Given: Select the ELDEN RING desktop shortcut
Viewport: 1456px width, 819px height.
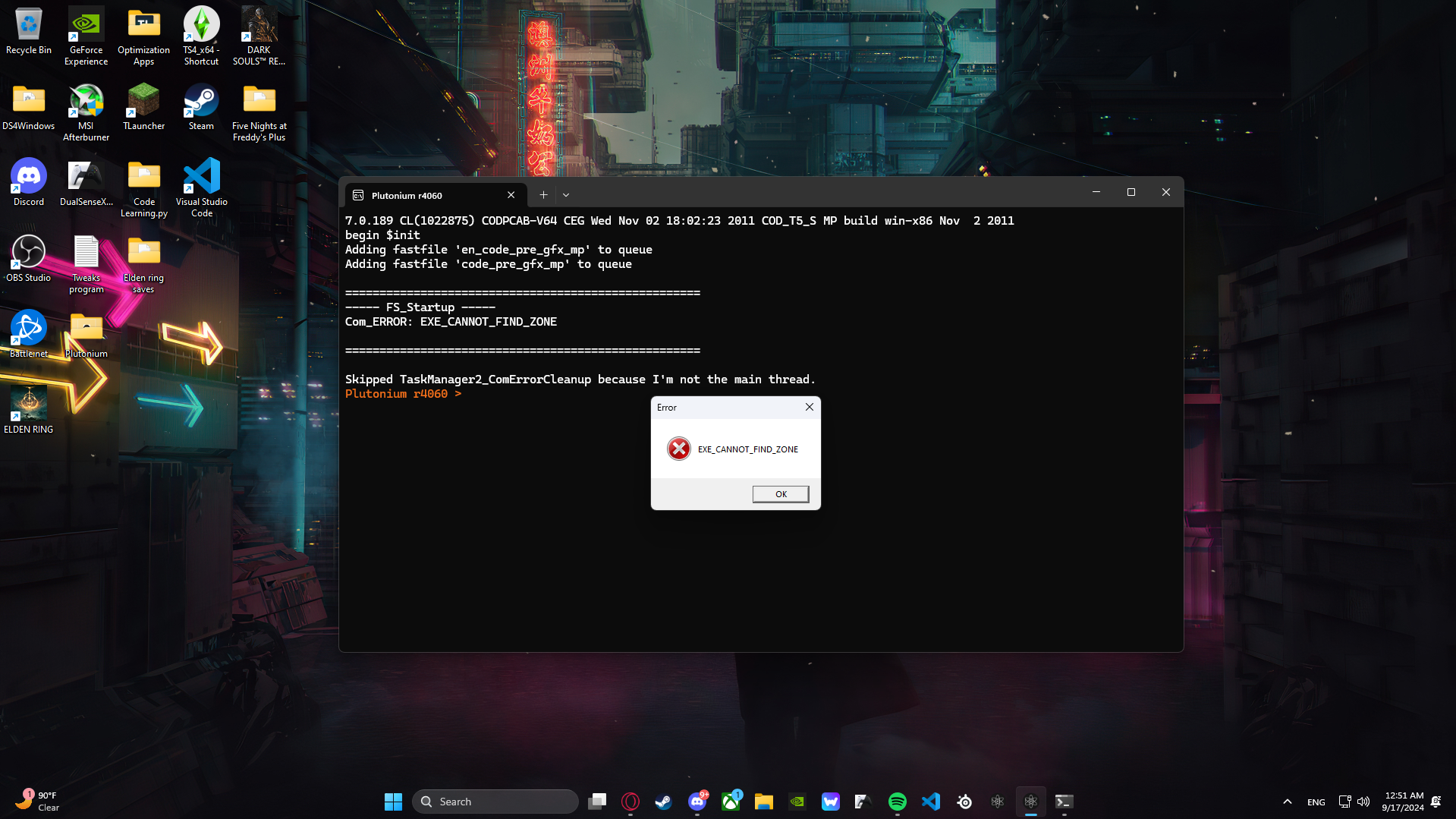Looking at the screenshot, I should (x=29, y=411).
